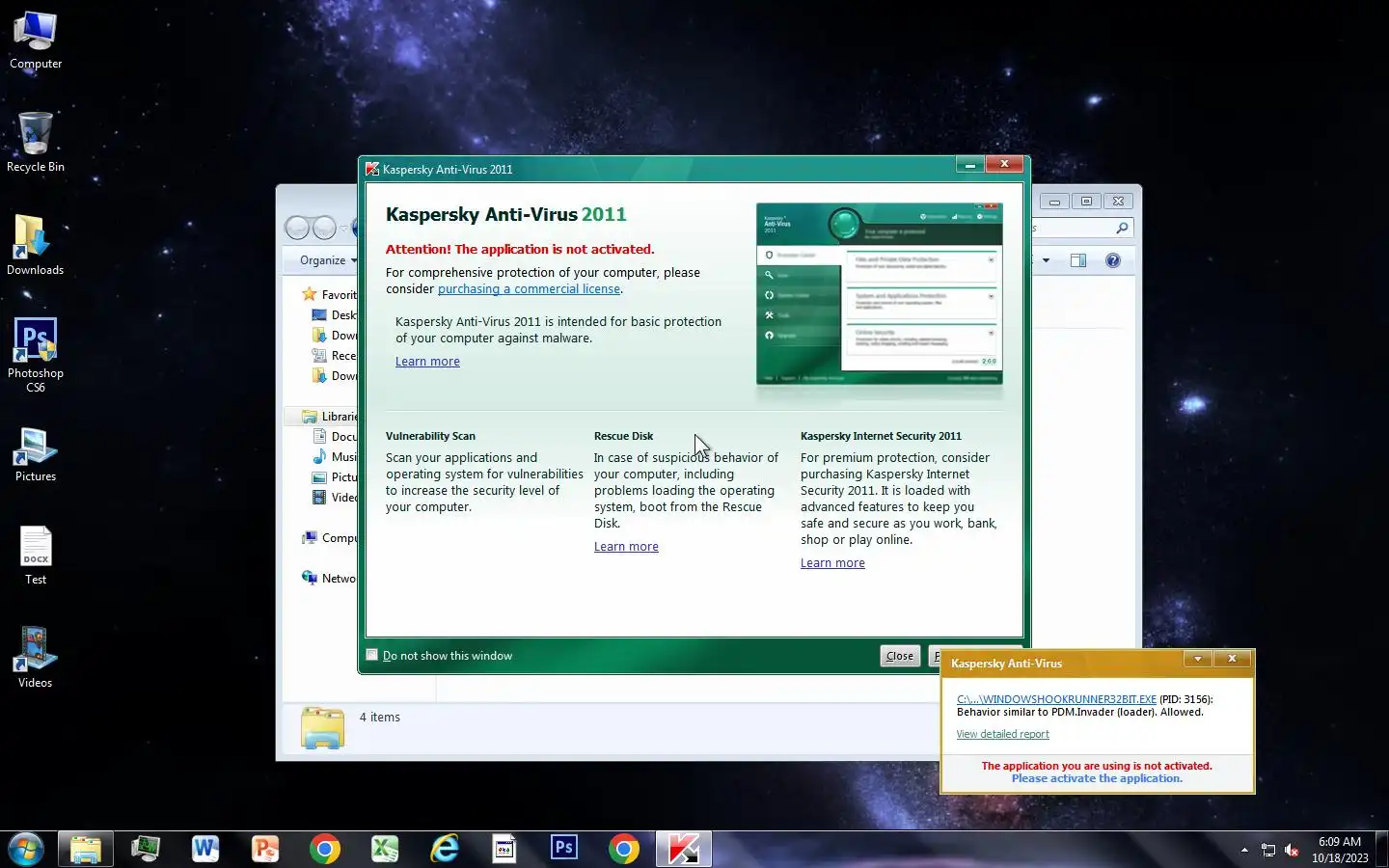Click the Kaspersky product screenshot thumbnail

[880, 293]
